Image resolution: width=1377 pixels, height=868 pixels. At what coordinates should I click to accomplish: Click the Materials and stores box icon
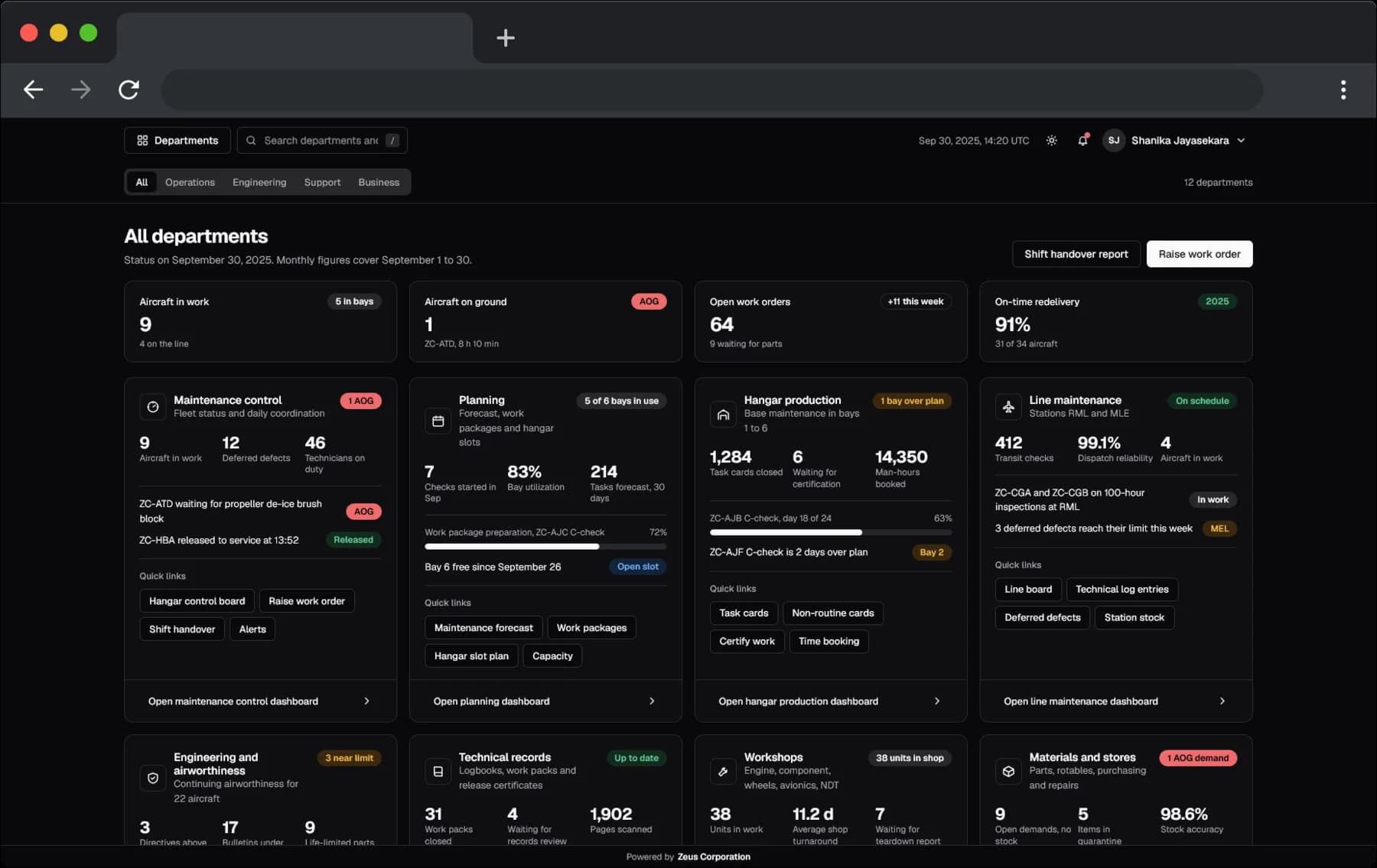tap(1008, 772)
